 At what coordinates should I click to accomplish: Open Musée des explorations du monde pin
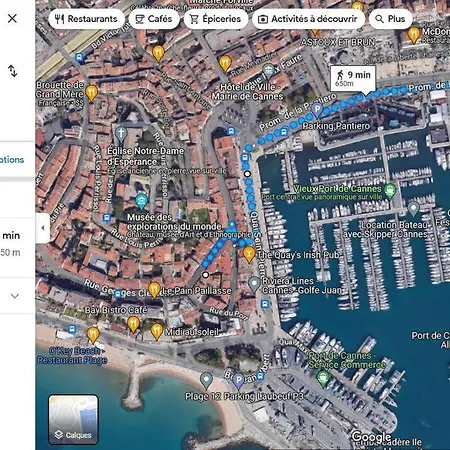[142, 202]
